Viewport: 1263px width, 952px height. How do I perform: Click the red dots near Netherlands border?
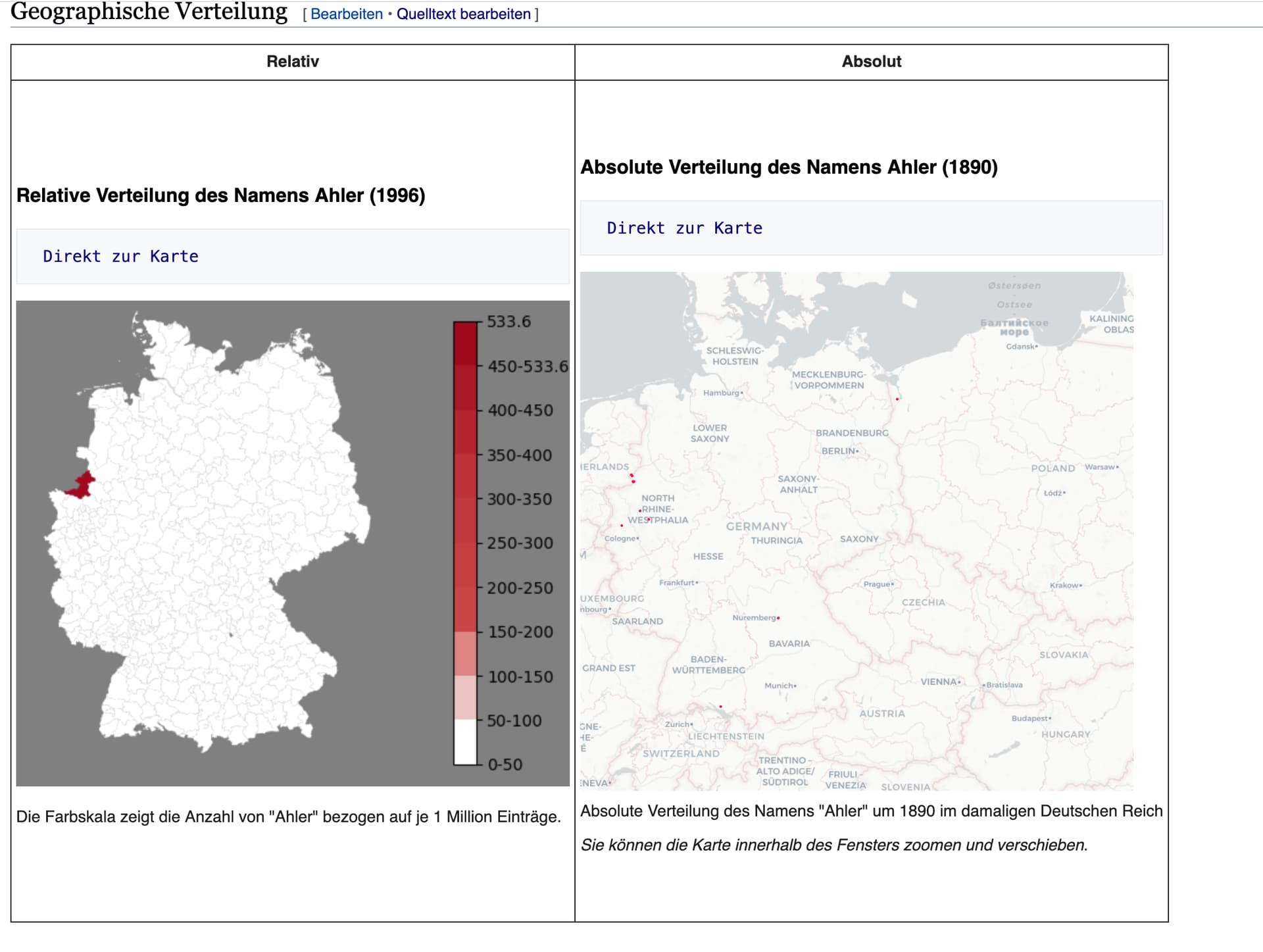[x=632, y=478]
